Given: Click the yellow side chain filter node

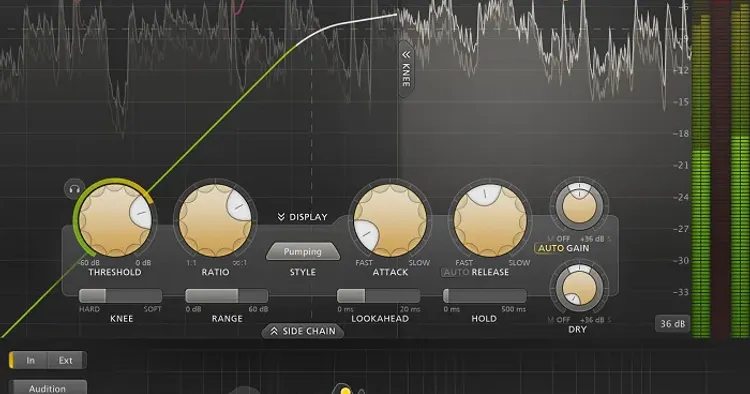Looking at the screenshot, I should [345, 390].
